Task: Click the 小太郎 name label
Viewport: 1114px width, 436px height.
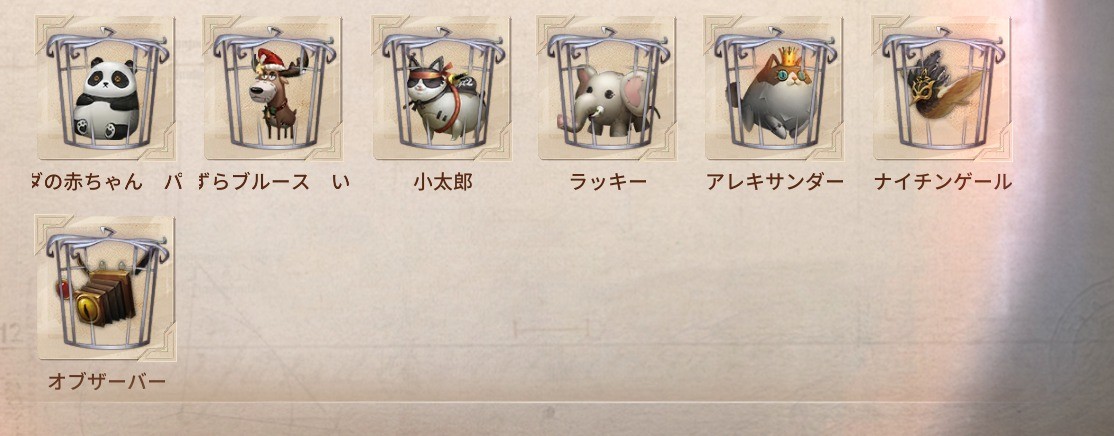Action: [x=443, y=182]
